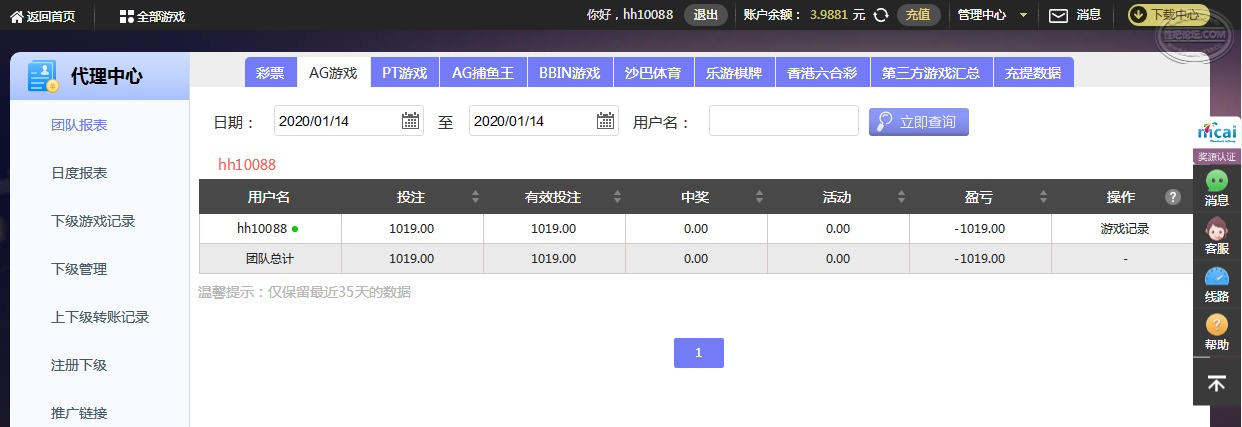Select 团队报表 in sidebar

pyautogui.click(x=79, y=125)
